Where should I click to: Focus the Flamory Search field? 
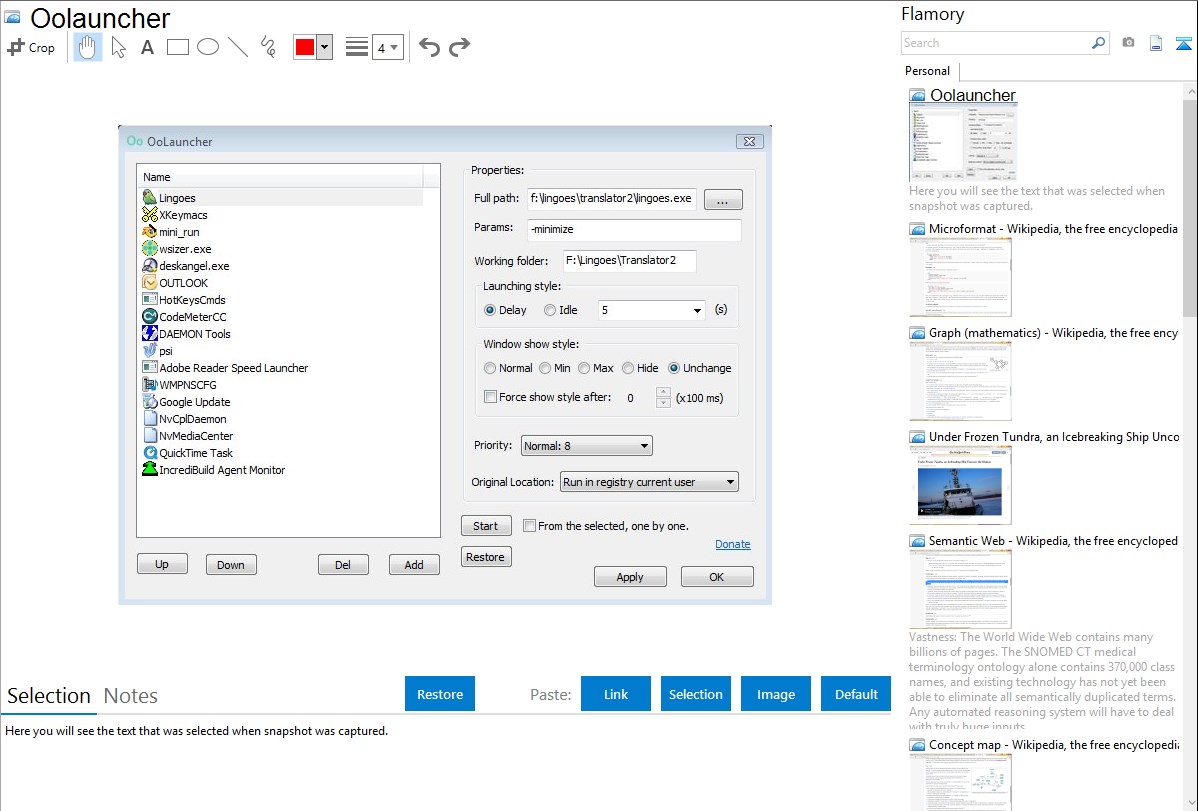(996, 43)
